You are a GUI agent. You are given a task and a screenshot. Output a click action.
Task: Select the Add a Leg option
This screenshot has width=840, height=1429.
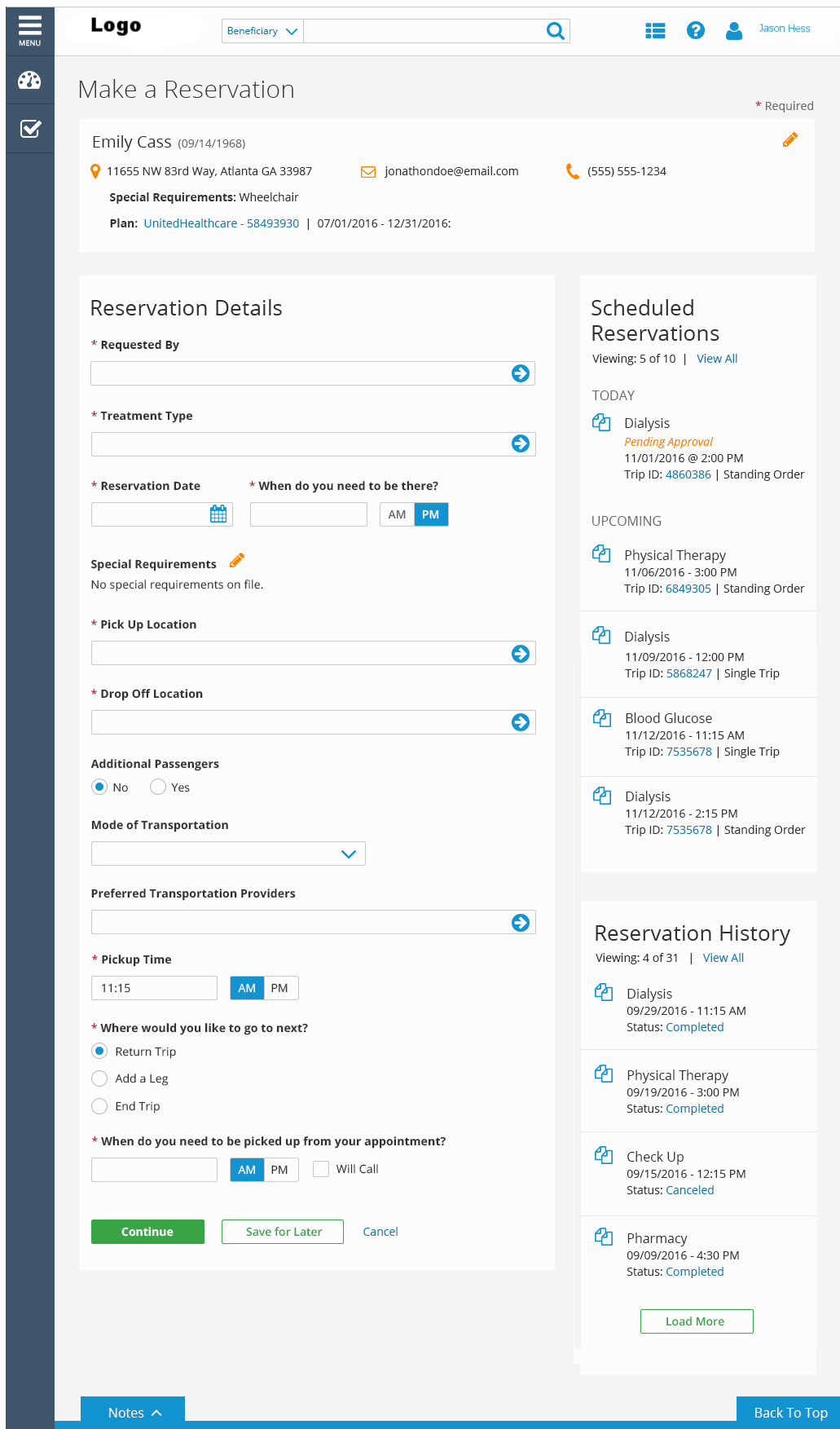[99, 1078]
